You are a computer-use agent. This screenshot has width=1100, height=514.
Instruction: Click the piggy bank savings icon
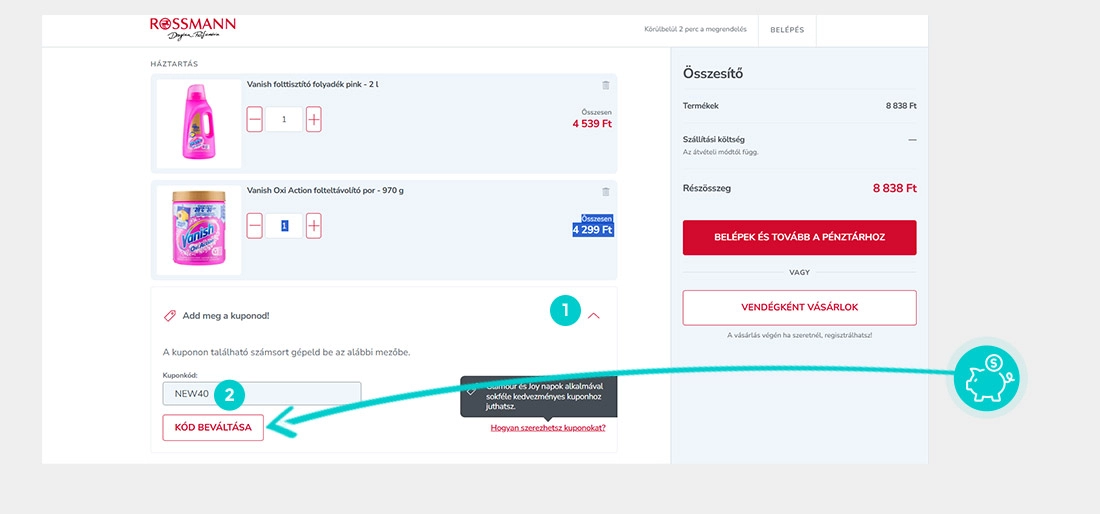(986, 379)
